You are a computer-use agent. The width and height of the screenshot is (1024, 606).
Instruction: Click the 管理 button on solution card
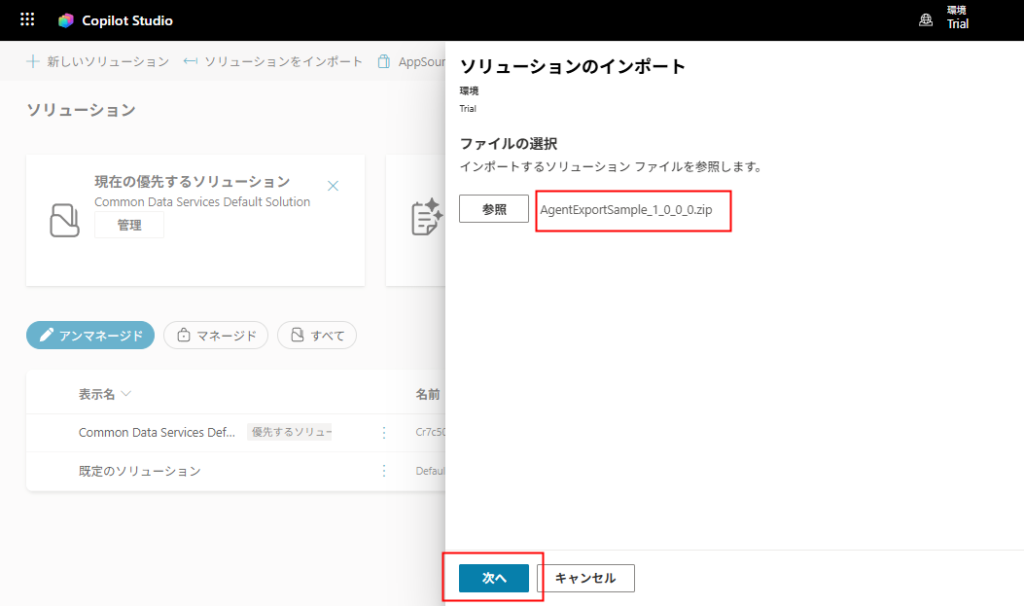tap(129, 225)
